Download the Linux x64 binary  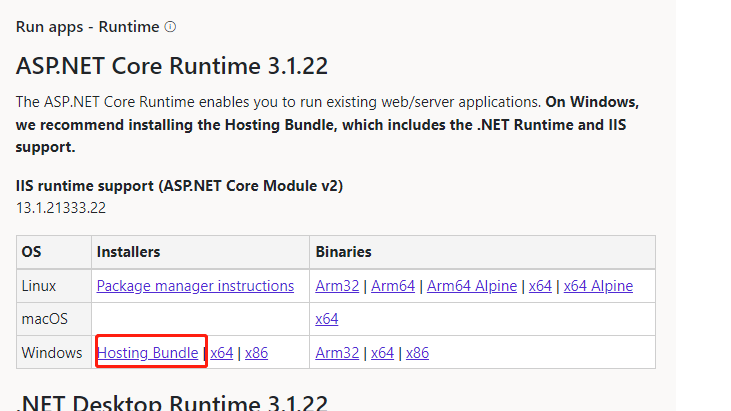(x=540, y=286)
